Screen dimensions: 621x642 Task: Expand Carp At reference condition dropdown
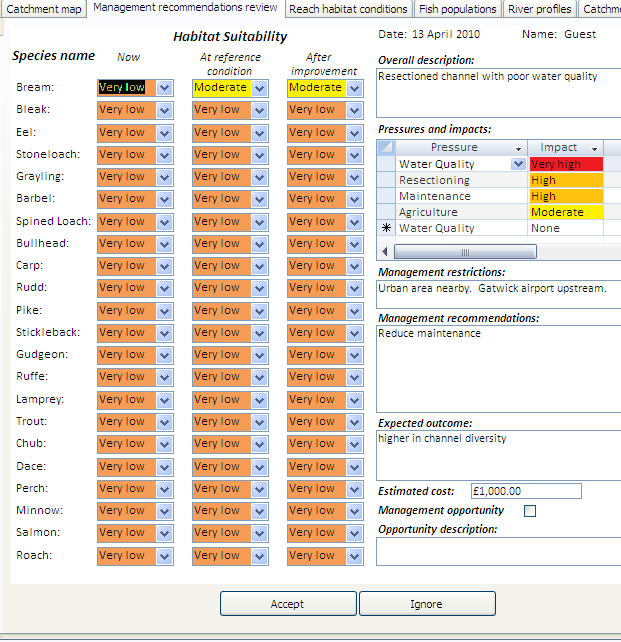[260, 266]
